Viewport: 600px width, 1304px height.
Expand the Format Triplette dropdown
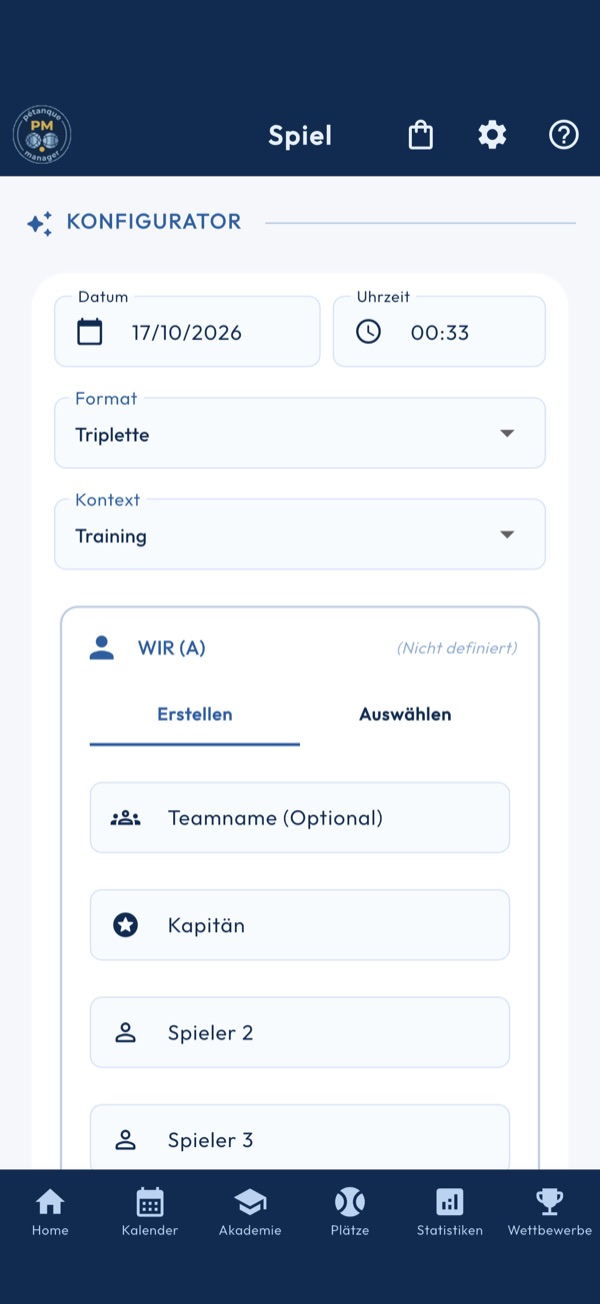point(300,433)
